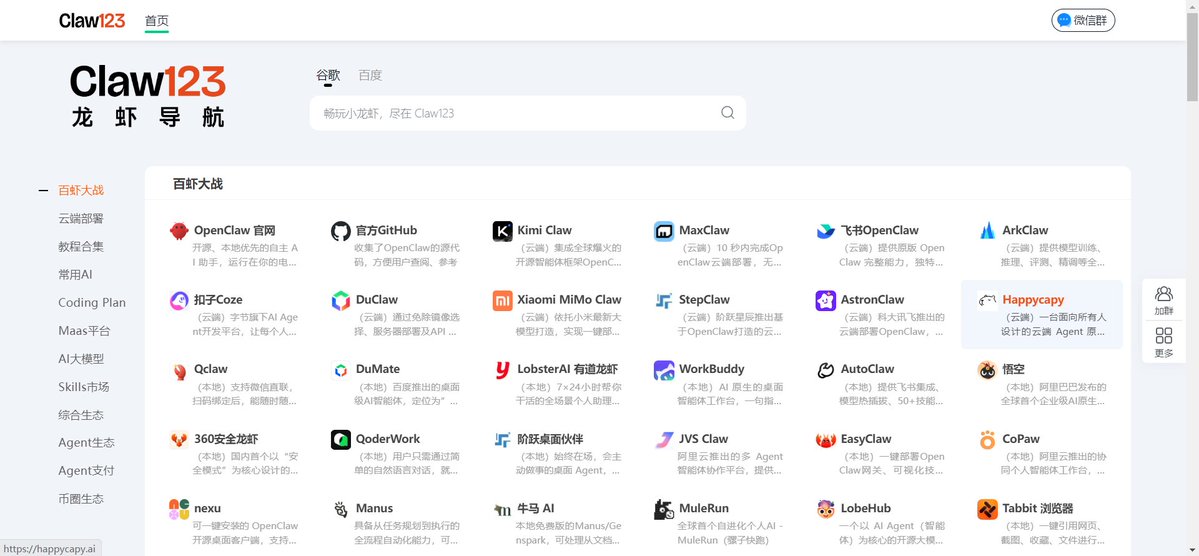Go to 教程合集 in the sidebar

click(81, 246)
